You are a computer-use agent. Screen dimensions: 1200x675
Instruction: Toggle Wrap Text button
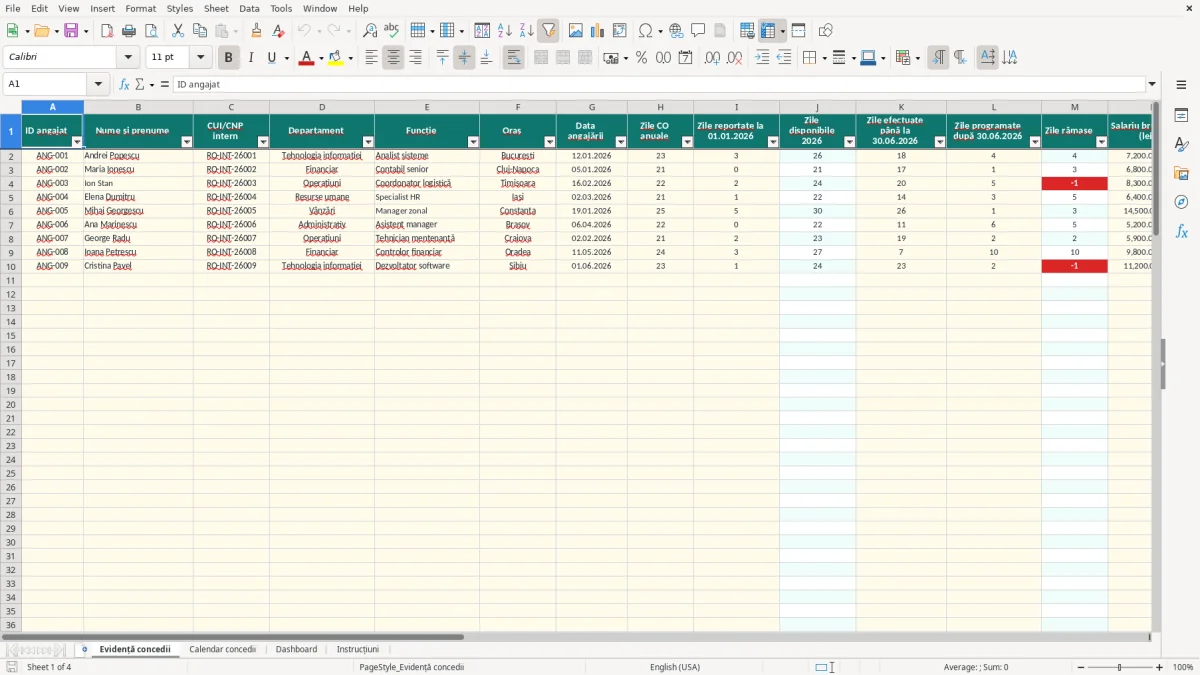(514, 58)
